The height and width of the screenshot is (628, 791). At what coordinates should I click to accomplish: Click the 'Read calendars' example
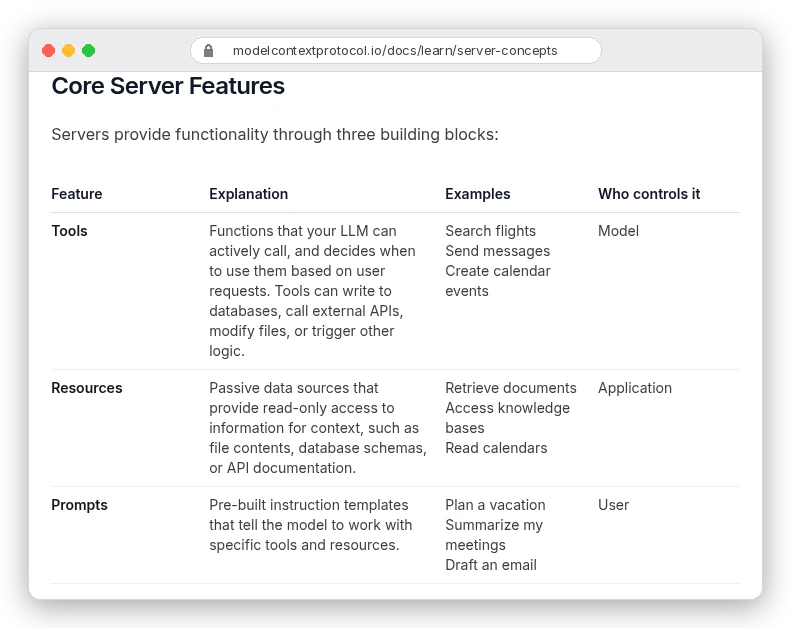[496, 448]
